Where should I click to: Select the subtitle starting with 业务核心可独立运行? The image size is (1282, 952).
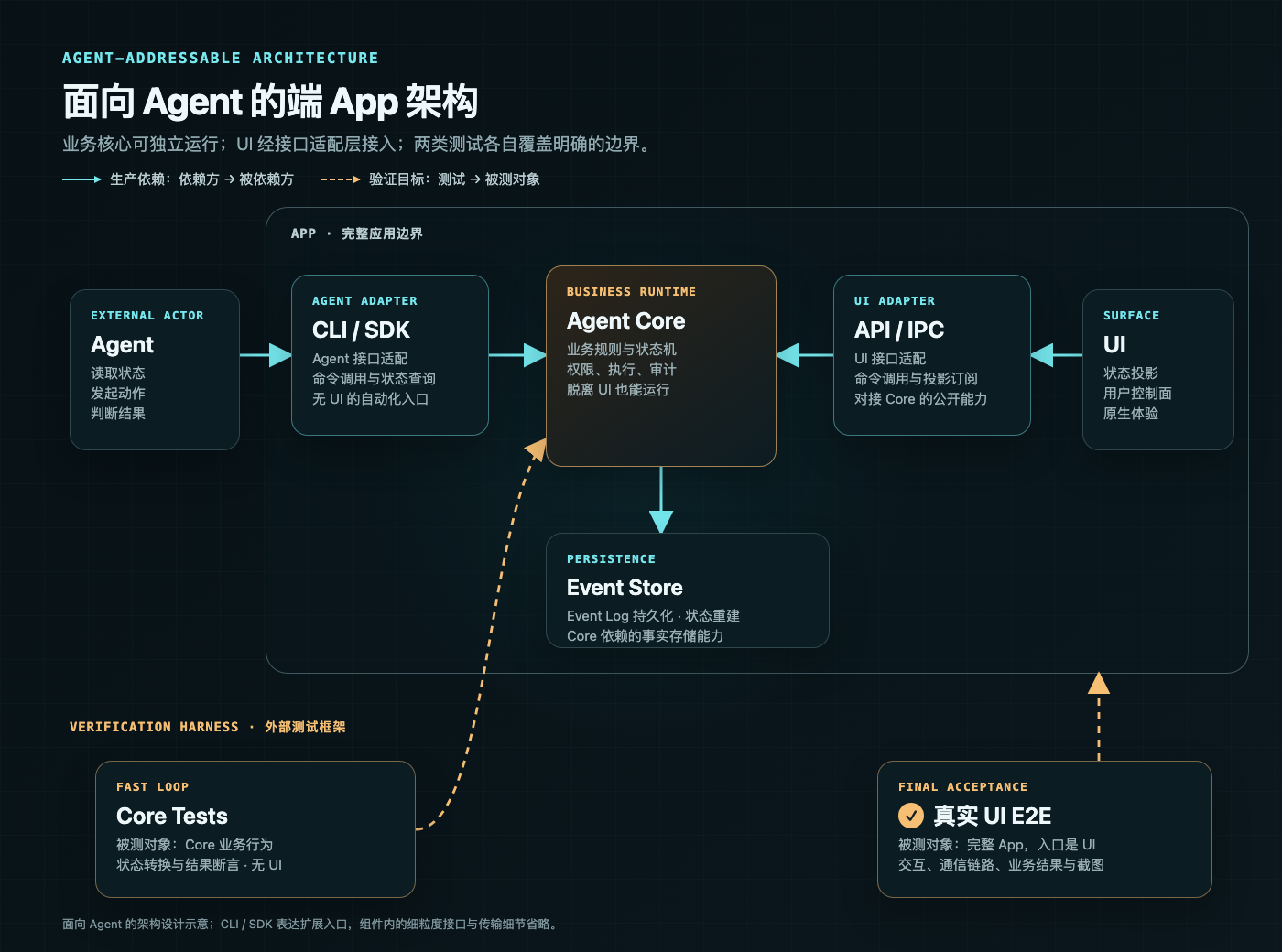tap(358, 144)
